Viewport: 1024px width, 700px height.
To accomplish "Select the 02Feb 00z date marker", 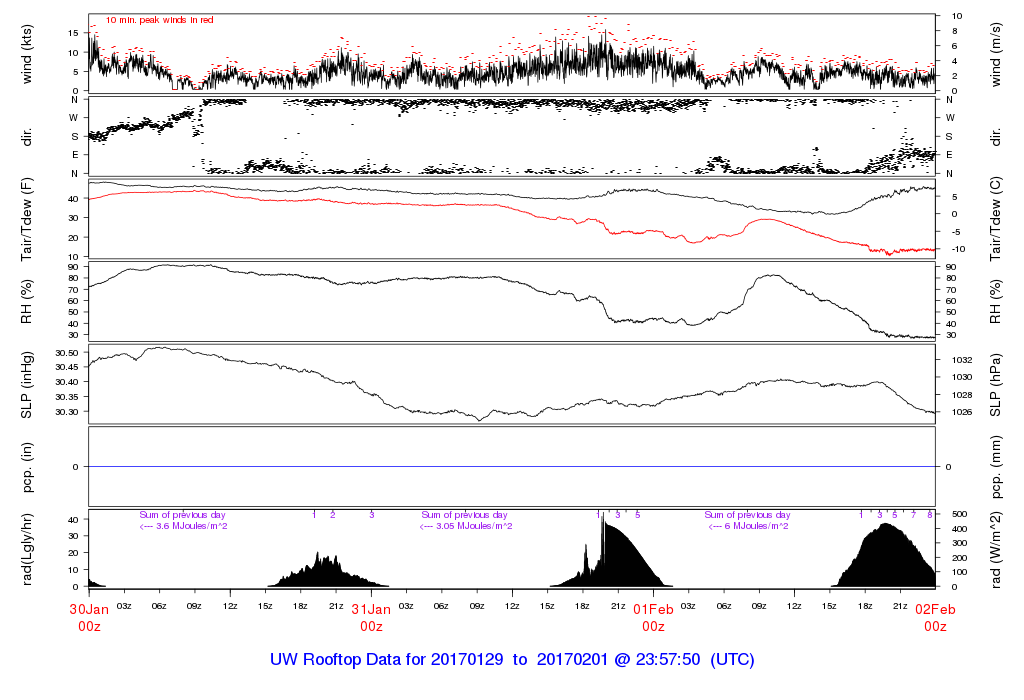I will (935, 616).
